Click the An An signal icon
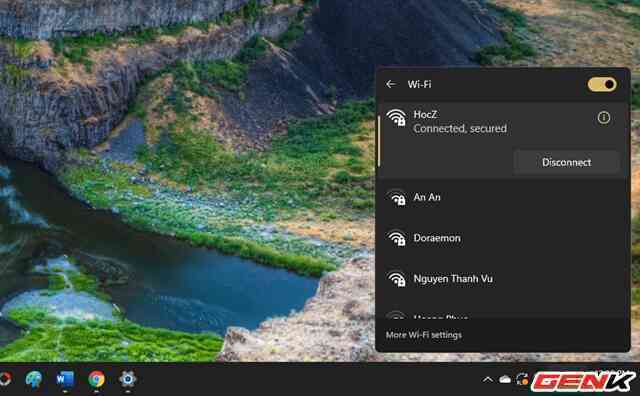640x396 pixels. pos(396,198)
